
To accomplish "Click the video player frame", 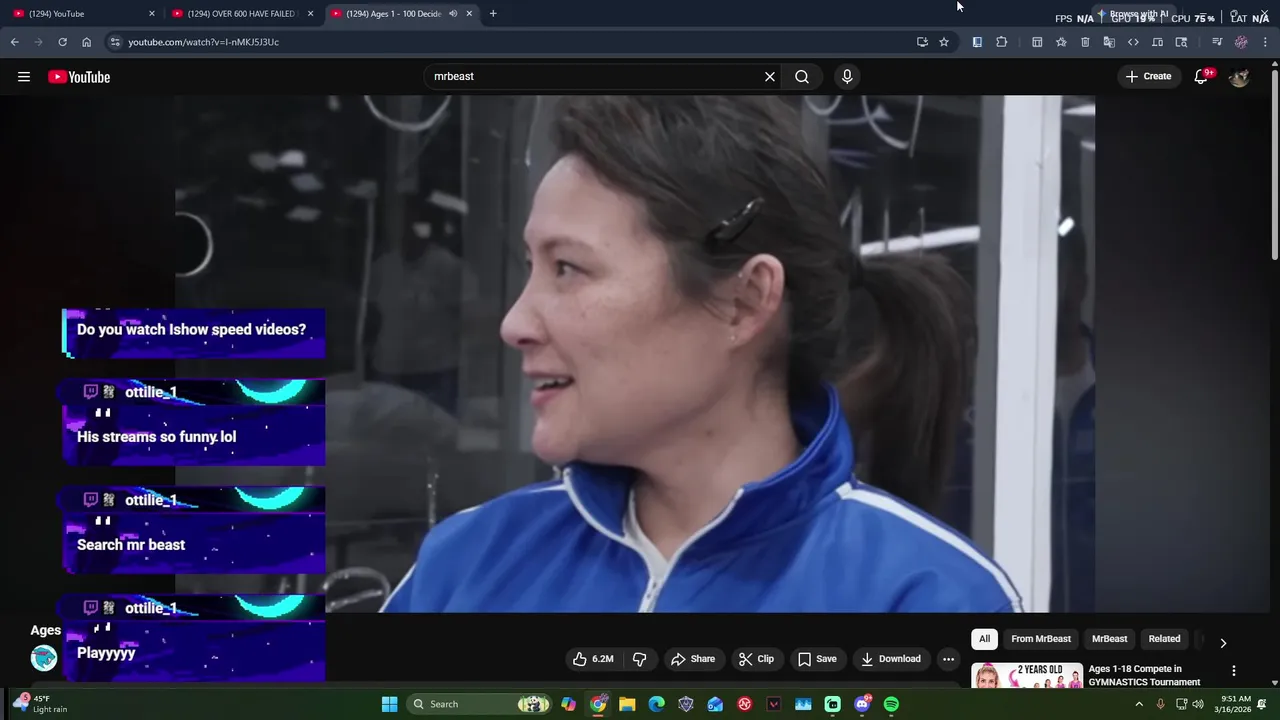I will 635,354.
